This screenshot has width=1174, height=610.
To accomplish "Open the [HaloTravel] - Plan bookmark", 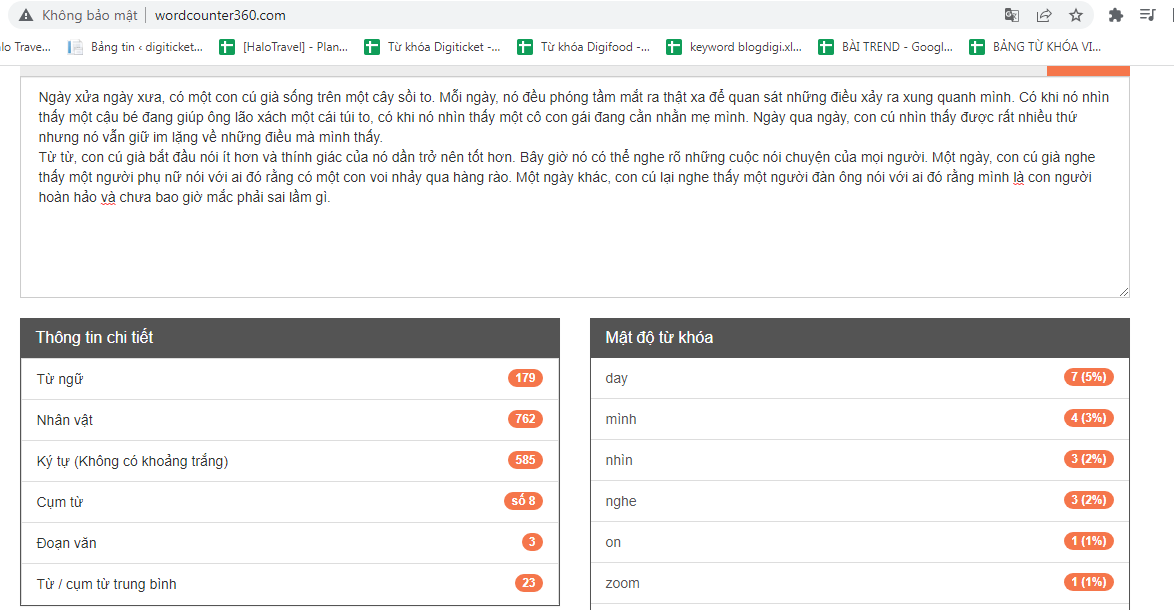I will (284, 47).
